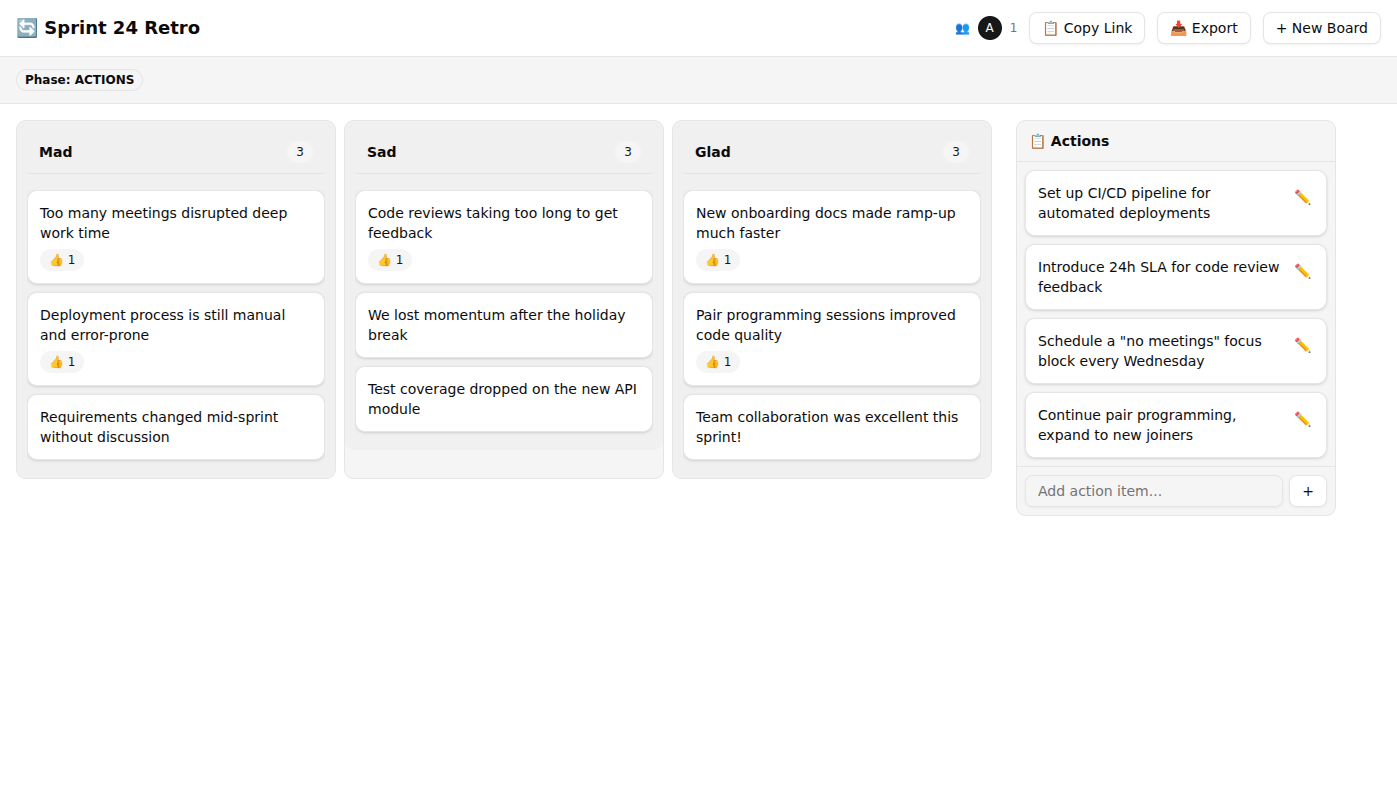Click the clipboard icon on the Actions panel
The height and width of the screenshot is (800, 1397).
click(x=1037, y=140)
